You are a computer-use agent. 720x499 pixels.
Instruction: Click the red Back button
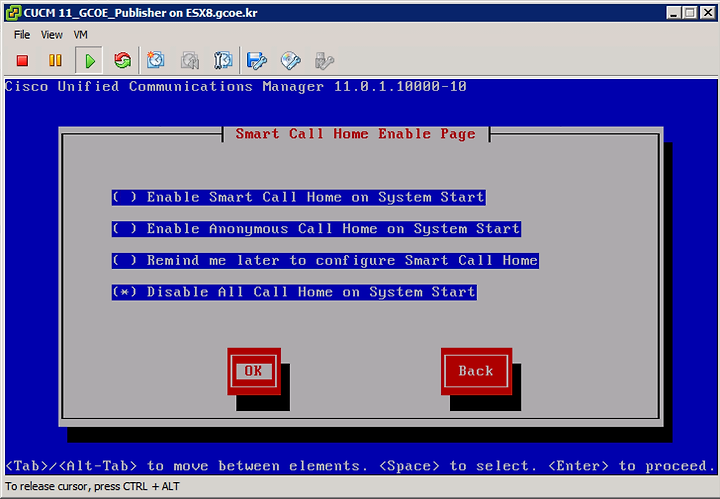click(x=476, y=371)
